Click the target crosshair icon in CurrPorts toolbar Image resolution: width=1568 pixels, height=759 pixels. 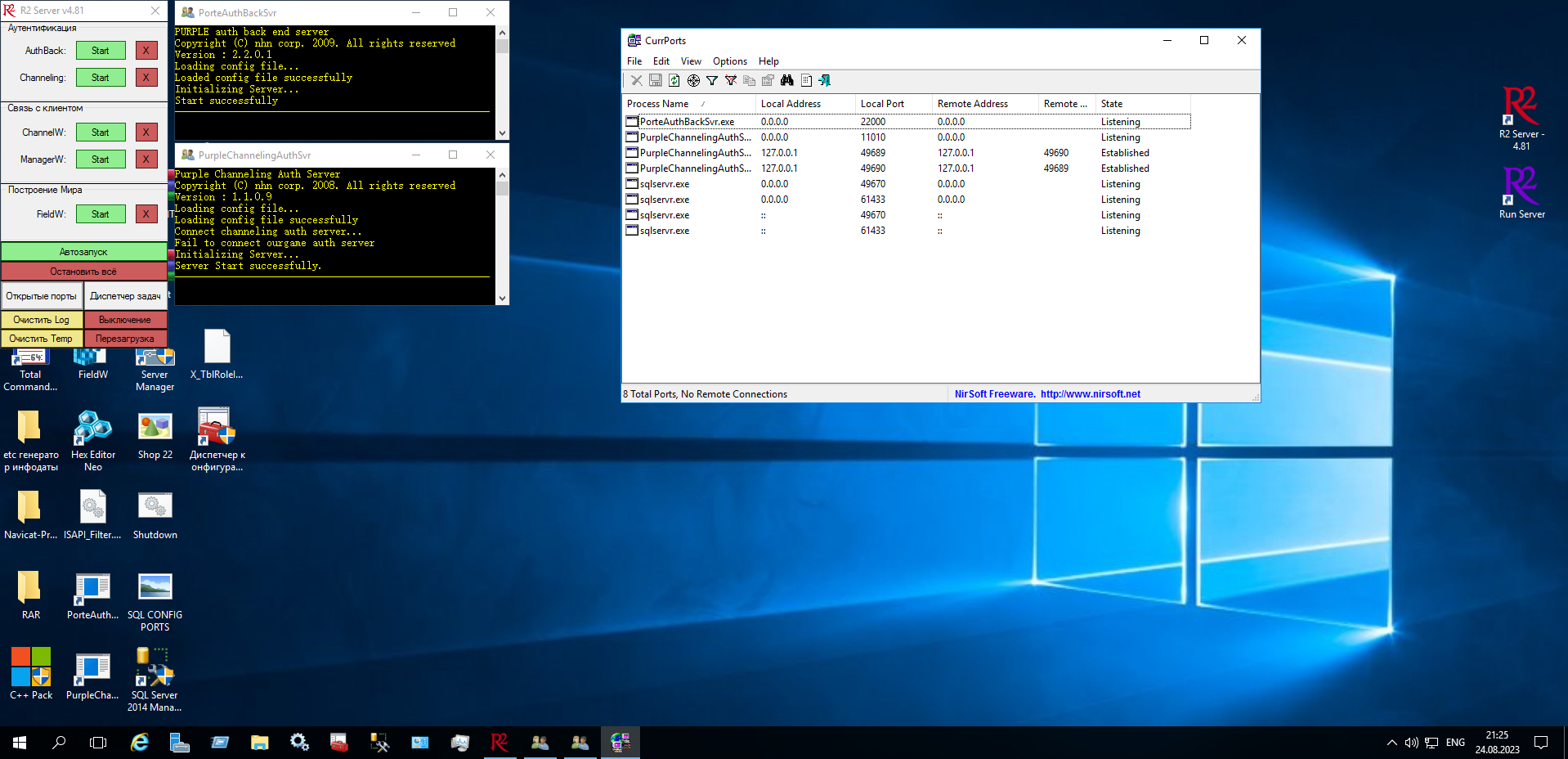[693, 80]
